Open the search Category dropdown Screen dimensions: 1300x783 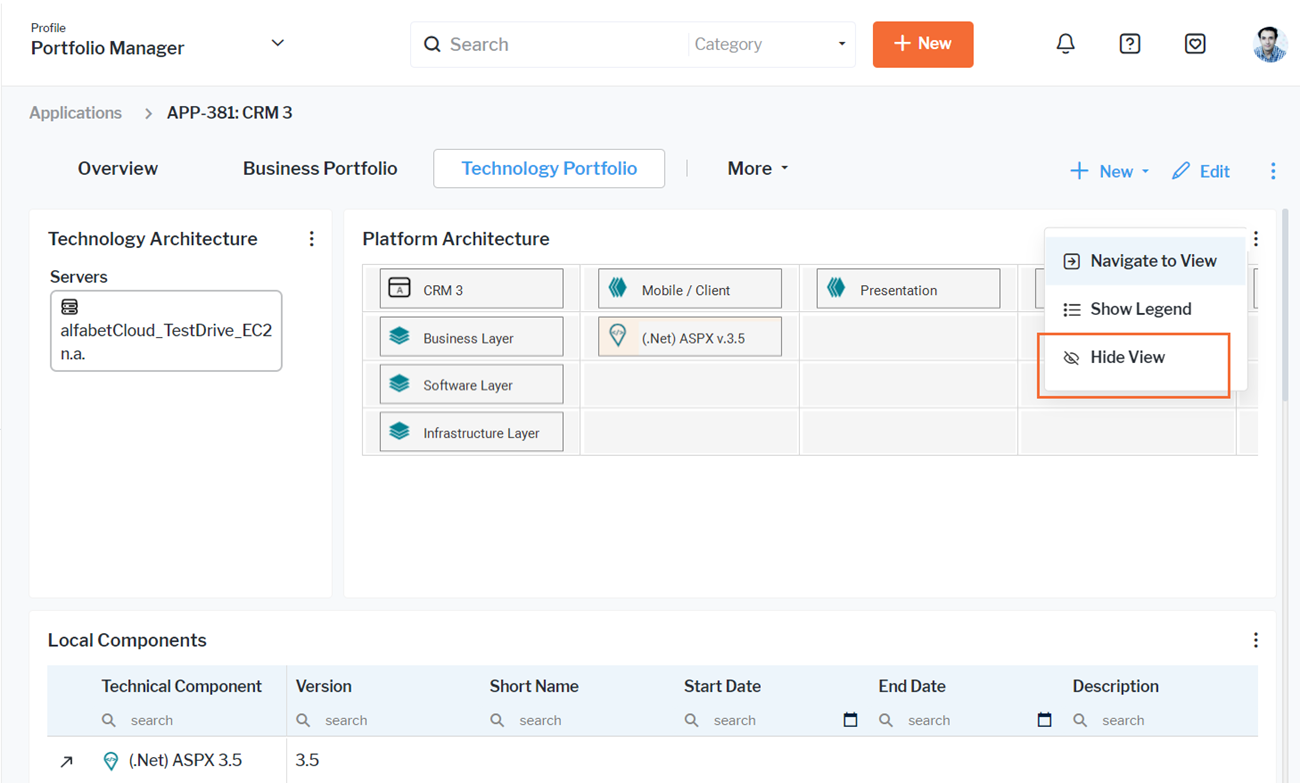click(x=770, y=45)
